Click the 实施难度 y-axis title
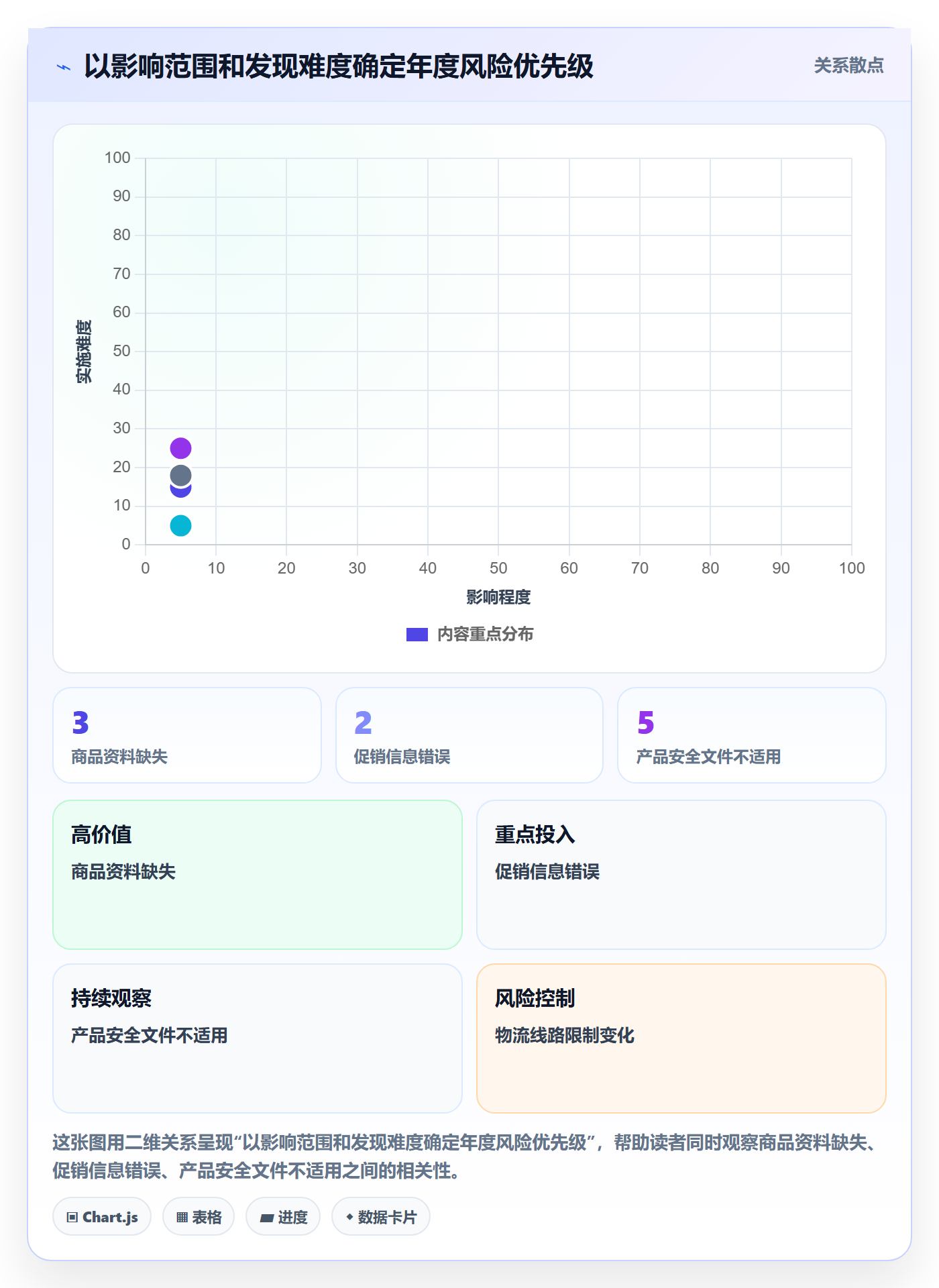Screen dimensions: 939x1288 84,352
